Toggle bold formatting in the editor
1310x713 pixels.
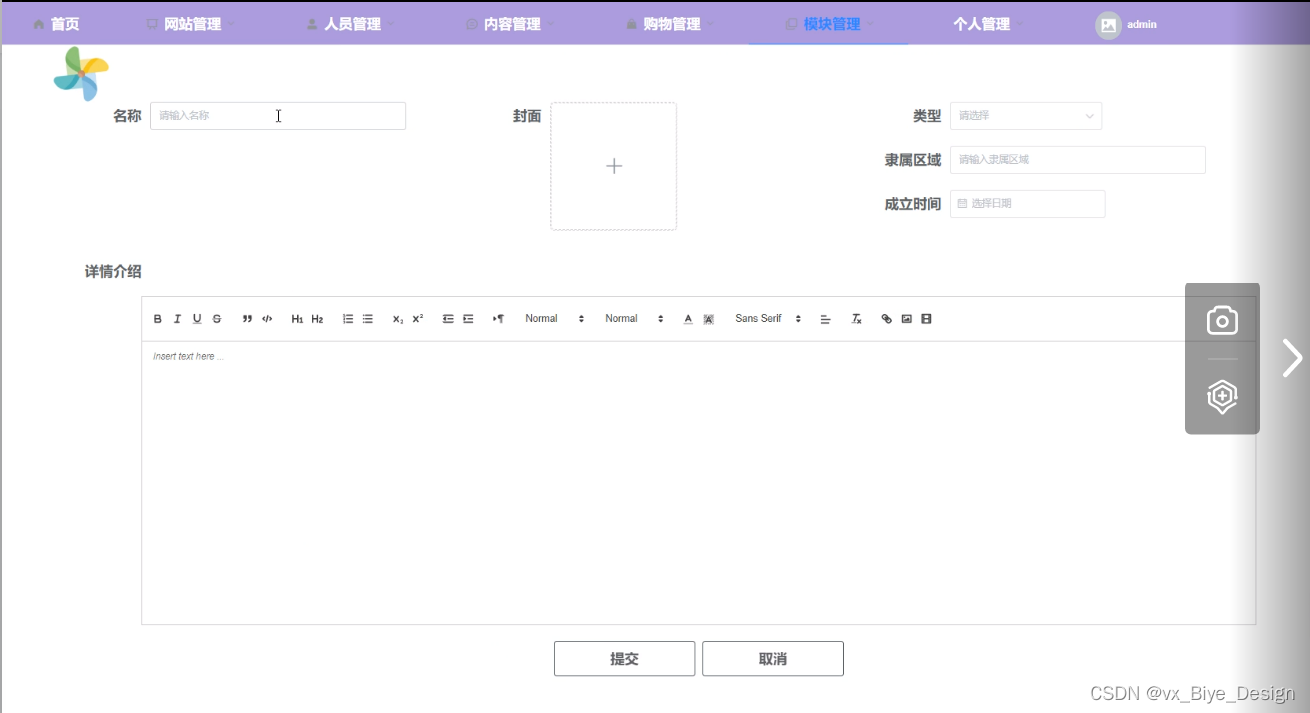pyautogui.click(x=157, y=319)
